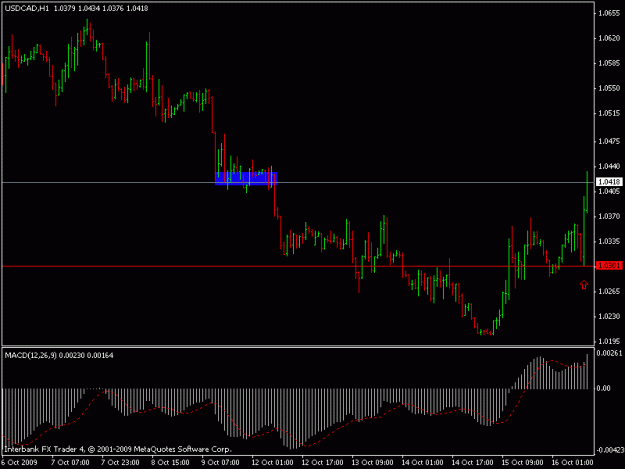This screenshot has height=469, width=625.
Task: Click the 13 Oct 09:00 time label
Action: pyautogui.click(x=372, y=463)
